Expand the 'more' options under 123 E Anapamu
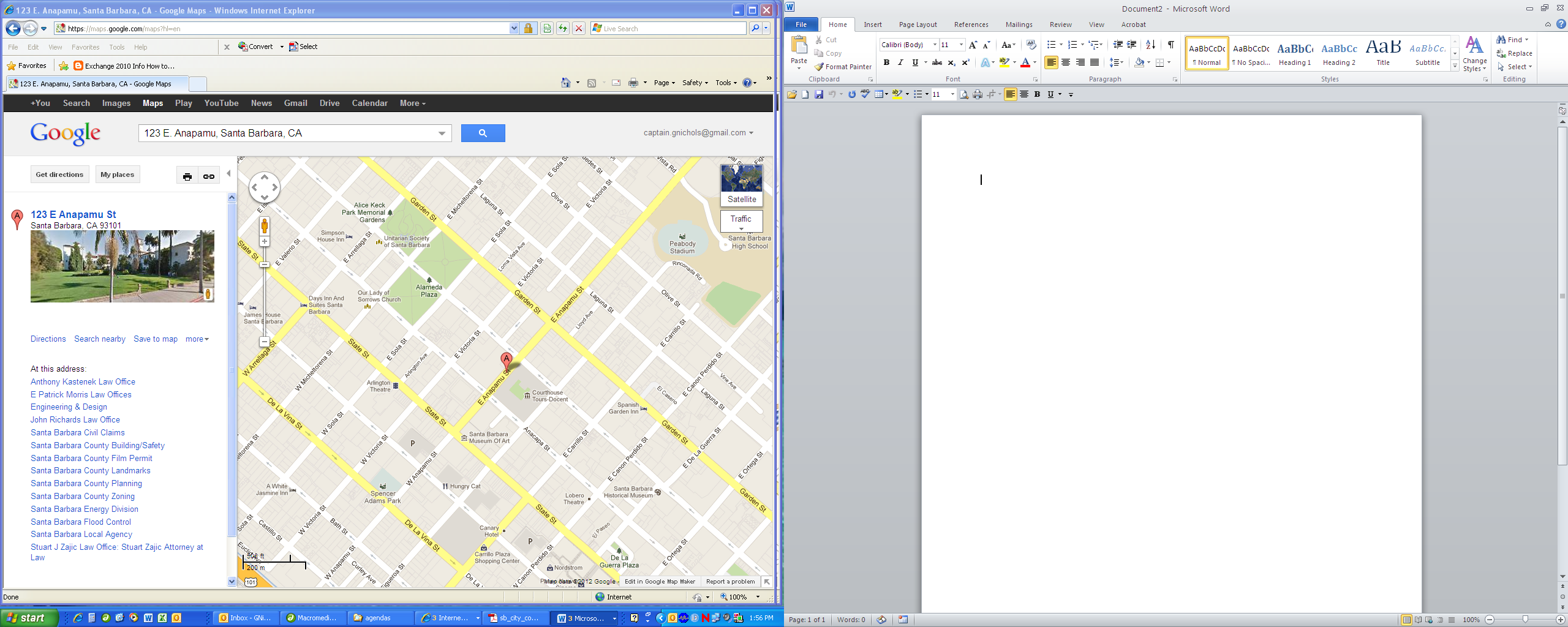The width and height of the screenshot is (1568, 627). pyautogui.click(x=197, y=339)
